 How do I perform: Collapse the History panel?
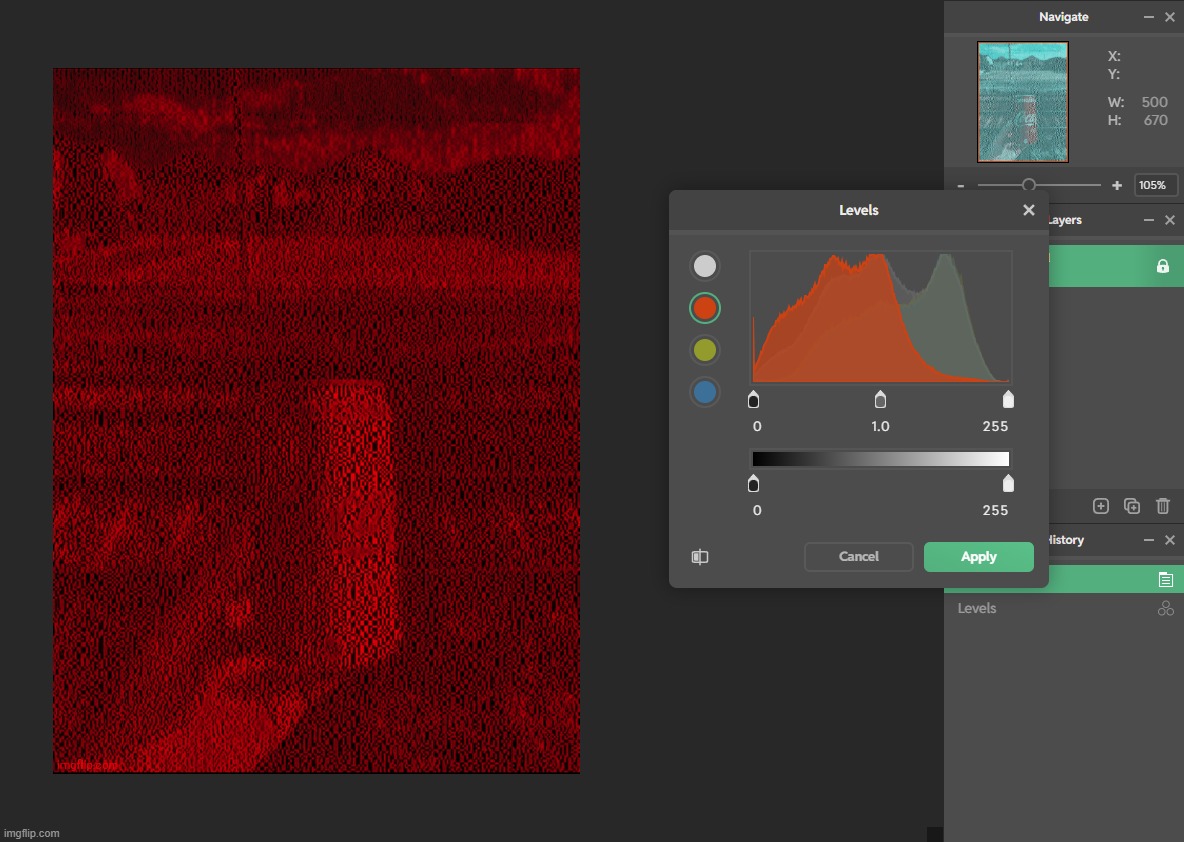coord(1149,540)
